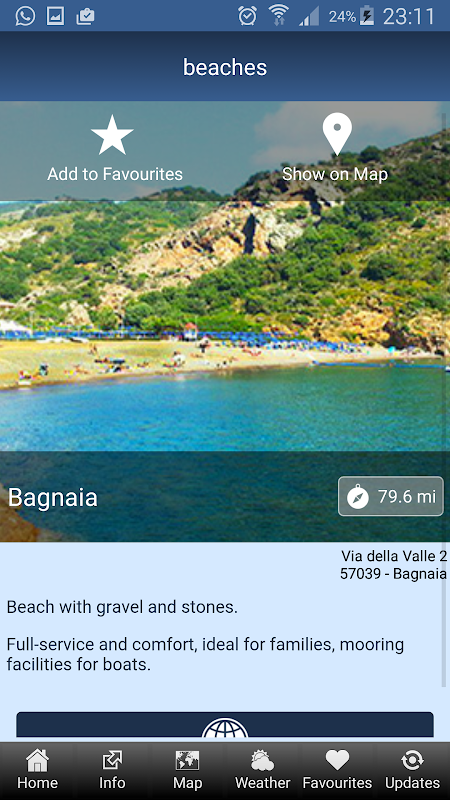Open the Home tab in bottom bar
The height and width of the screenshot is (800, 450).
(37, 770)
